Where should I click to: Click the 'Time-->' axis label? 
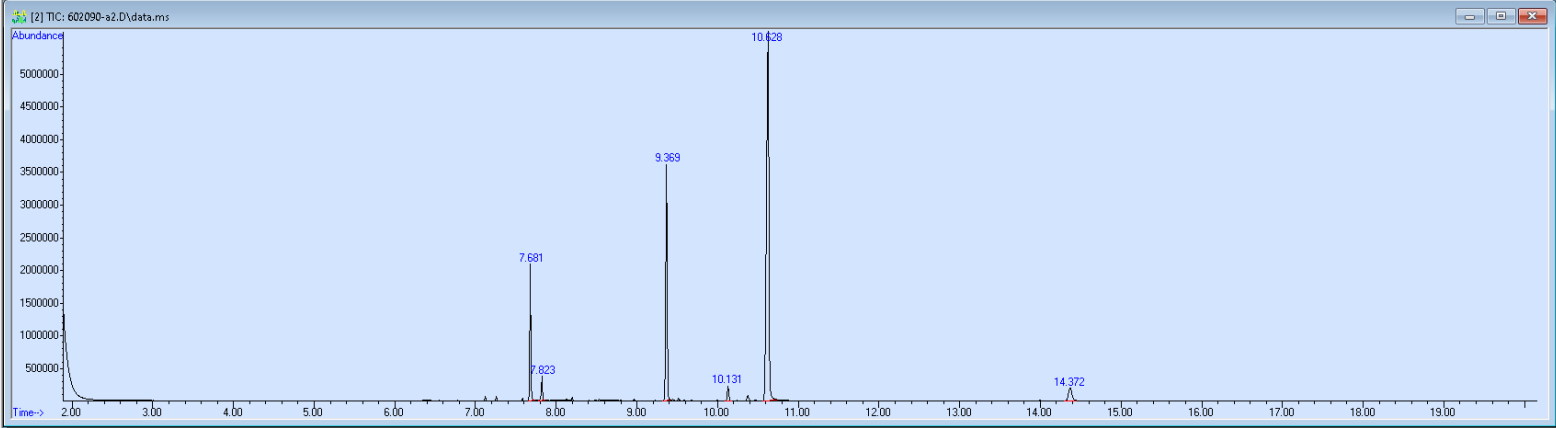click(27, 412)
